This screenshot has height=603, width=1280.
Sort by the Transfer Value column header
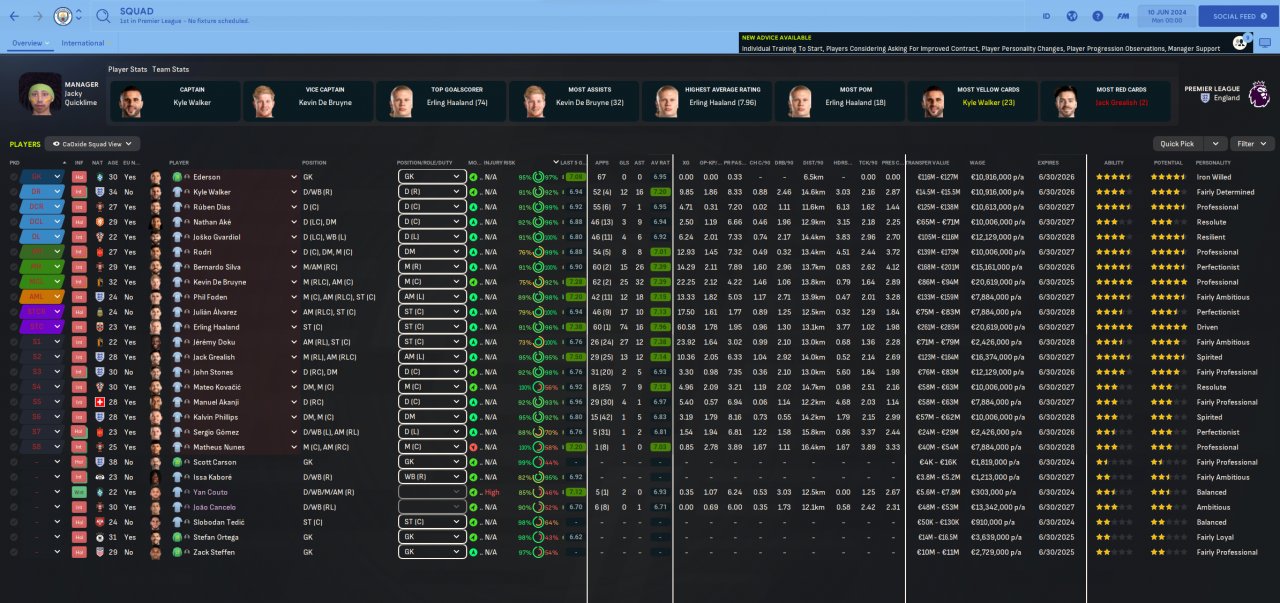pos(930,162)
